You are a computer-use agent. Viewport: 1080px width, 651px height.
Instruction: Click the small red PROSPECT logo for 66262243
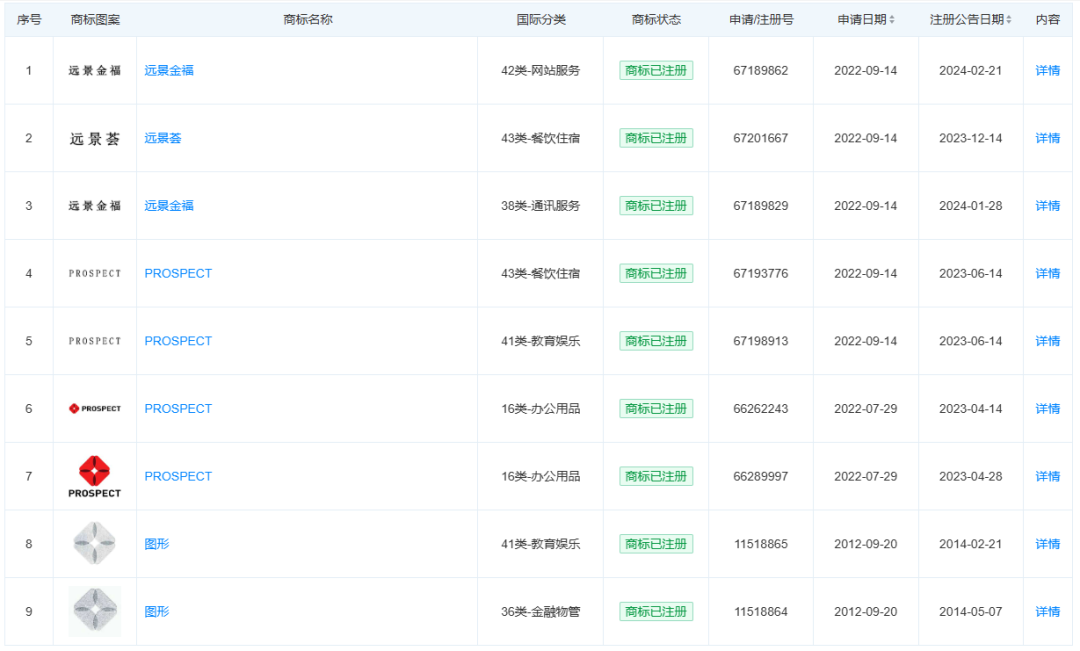95,409
